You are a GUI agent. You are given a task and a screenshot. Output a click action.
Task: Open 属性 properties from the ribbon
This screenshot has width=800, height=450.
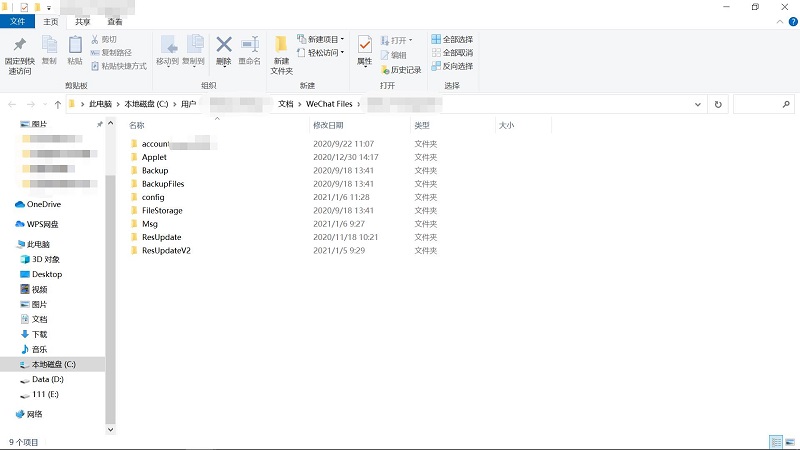click(364, 45)
